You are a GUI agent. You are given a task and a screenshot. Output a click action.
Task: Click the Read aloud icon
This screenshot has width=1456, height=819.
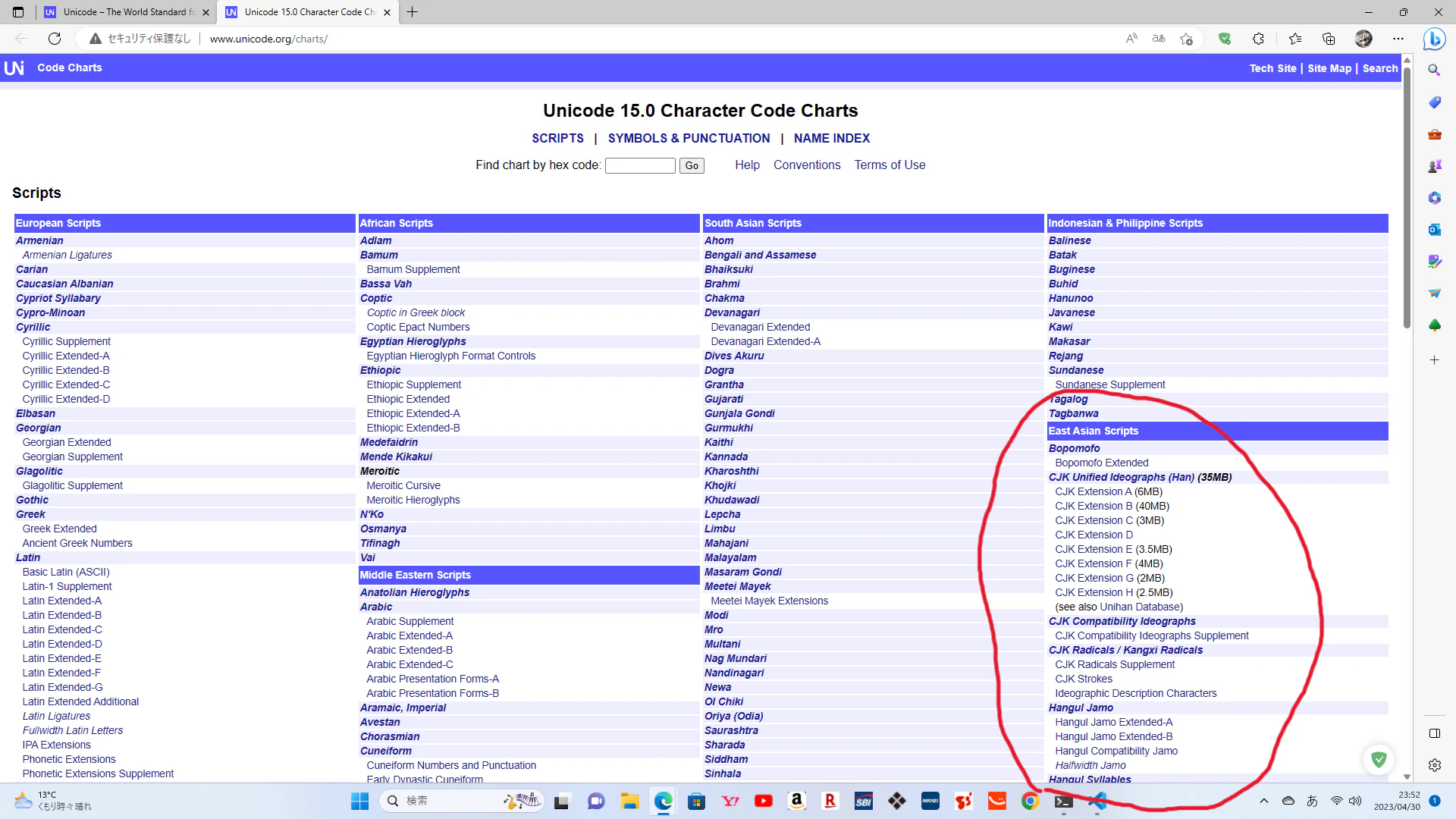(1131, 39)
